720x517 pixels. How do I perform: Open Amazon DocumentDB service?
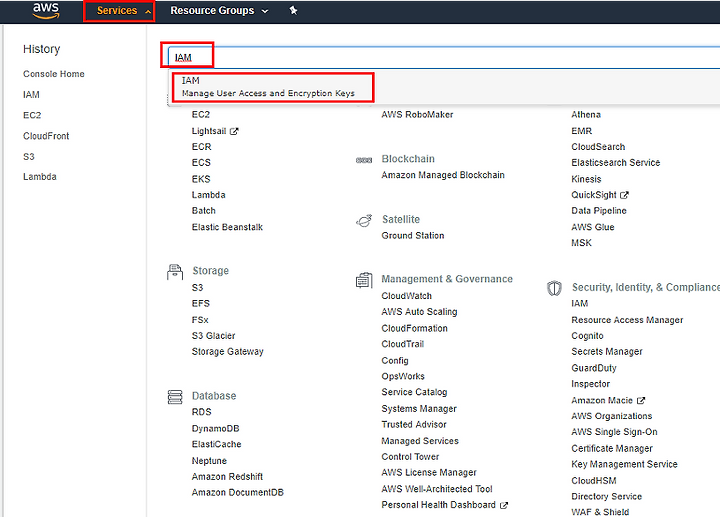[x=237, y=493]
